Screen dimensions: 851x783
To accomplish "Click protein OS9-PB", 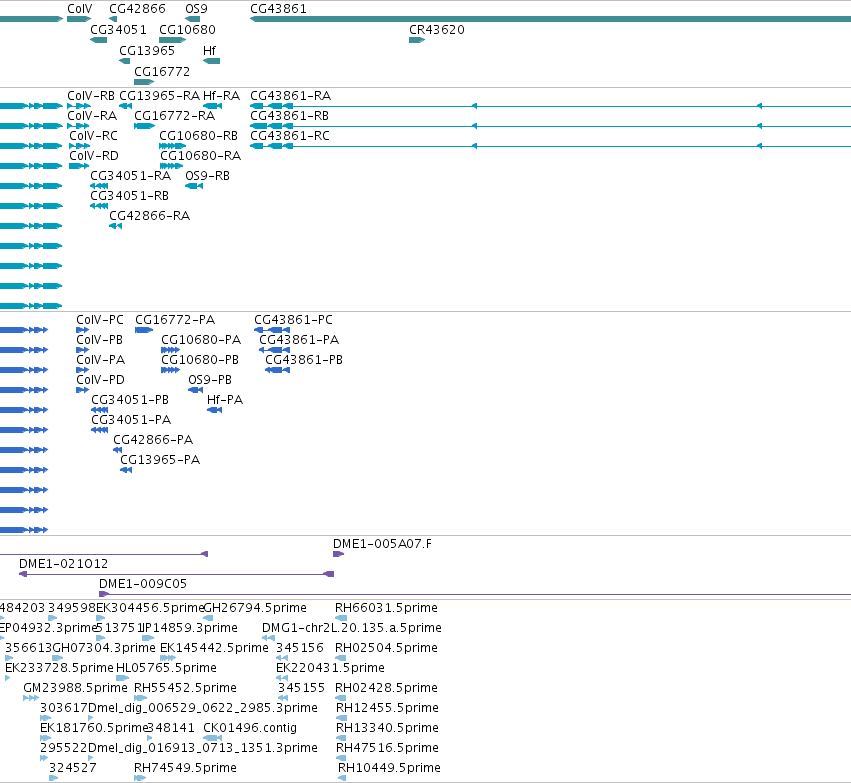I will 195,390.
